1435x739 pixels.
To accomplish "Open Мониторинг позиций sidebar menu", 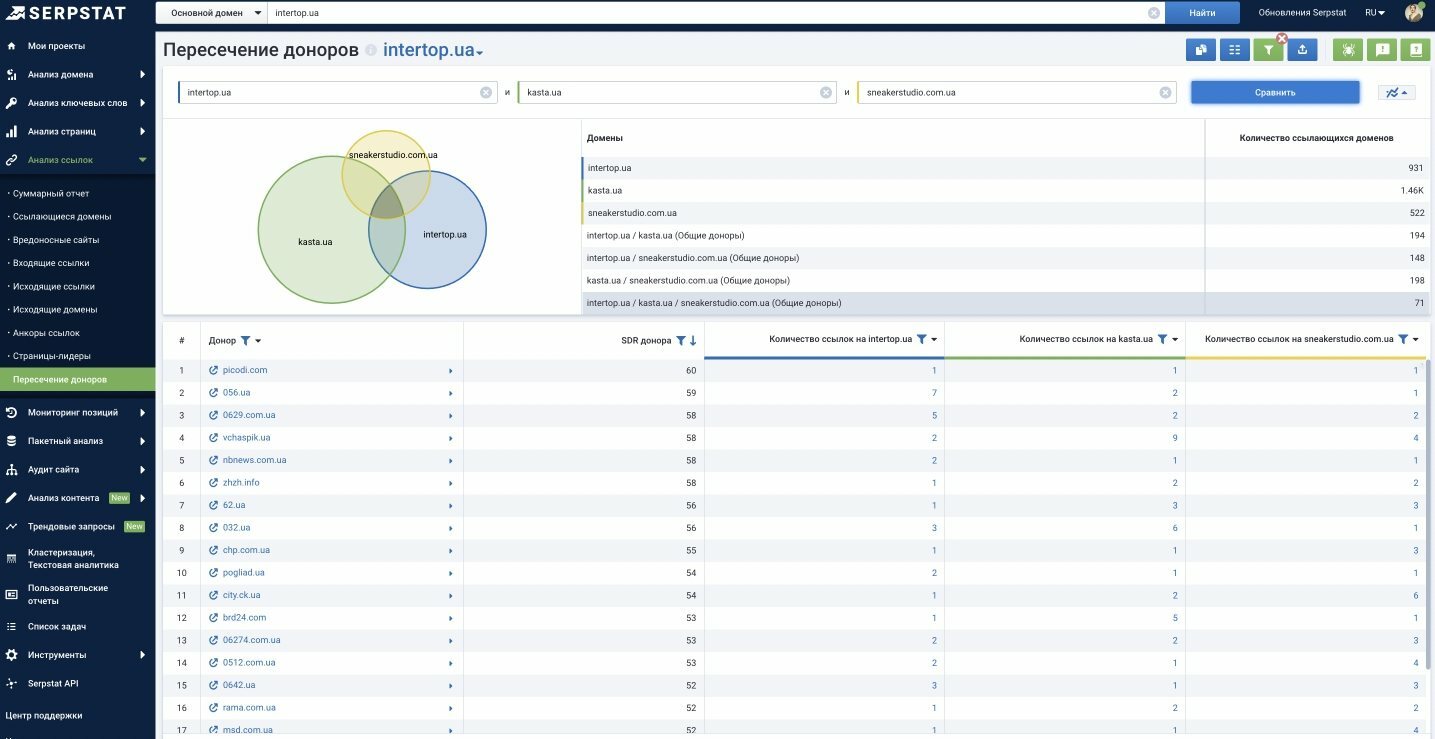I will pos(77,412).
